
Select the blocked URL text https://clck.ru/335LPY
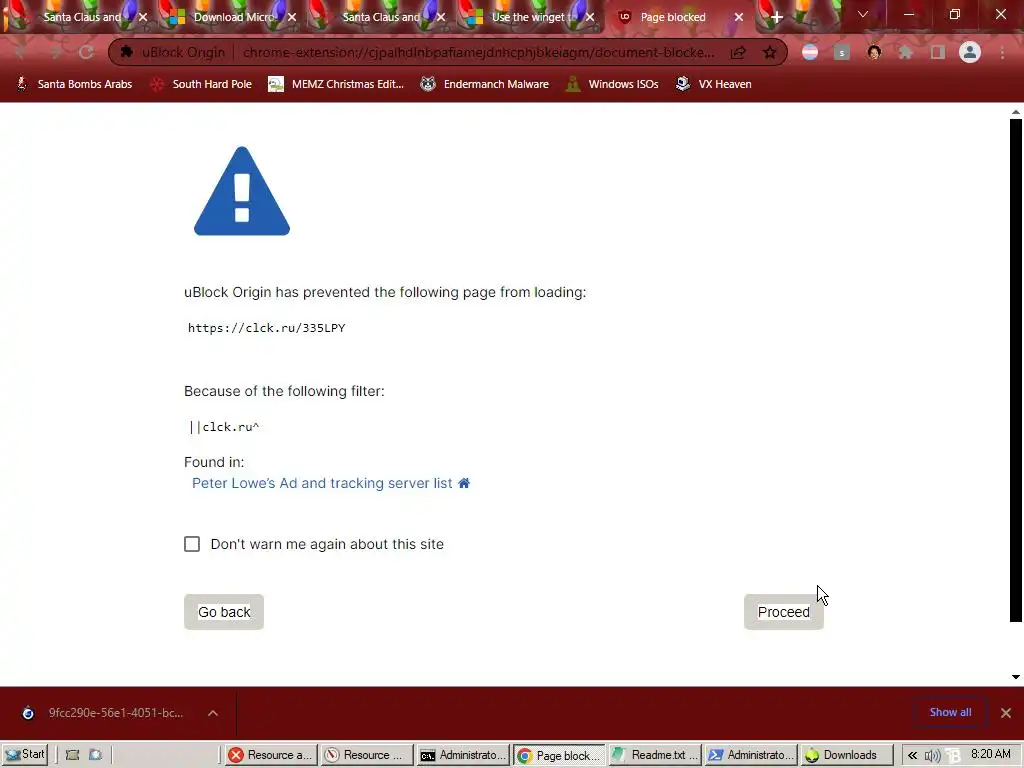coord(266,328)
